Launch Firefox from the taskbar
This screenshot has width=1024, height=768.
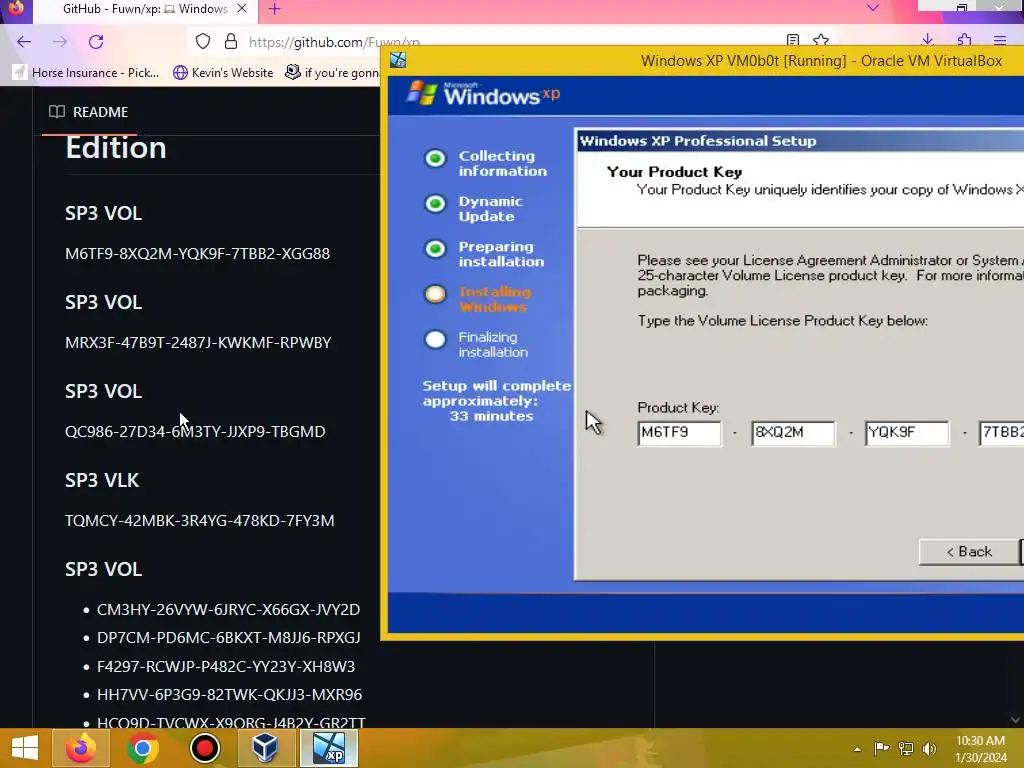(81, 748)
